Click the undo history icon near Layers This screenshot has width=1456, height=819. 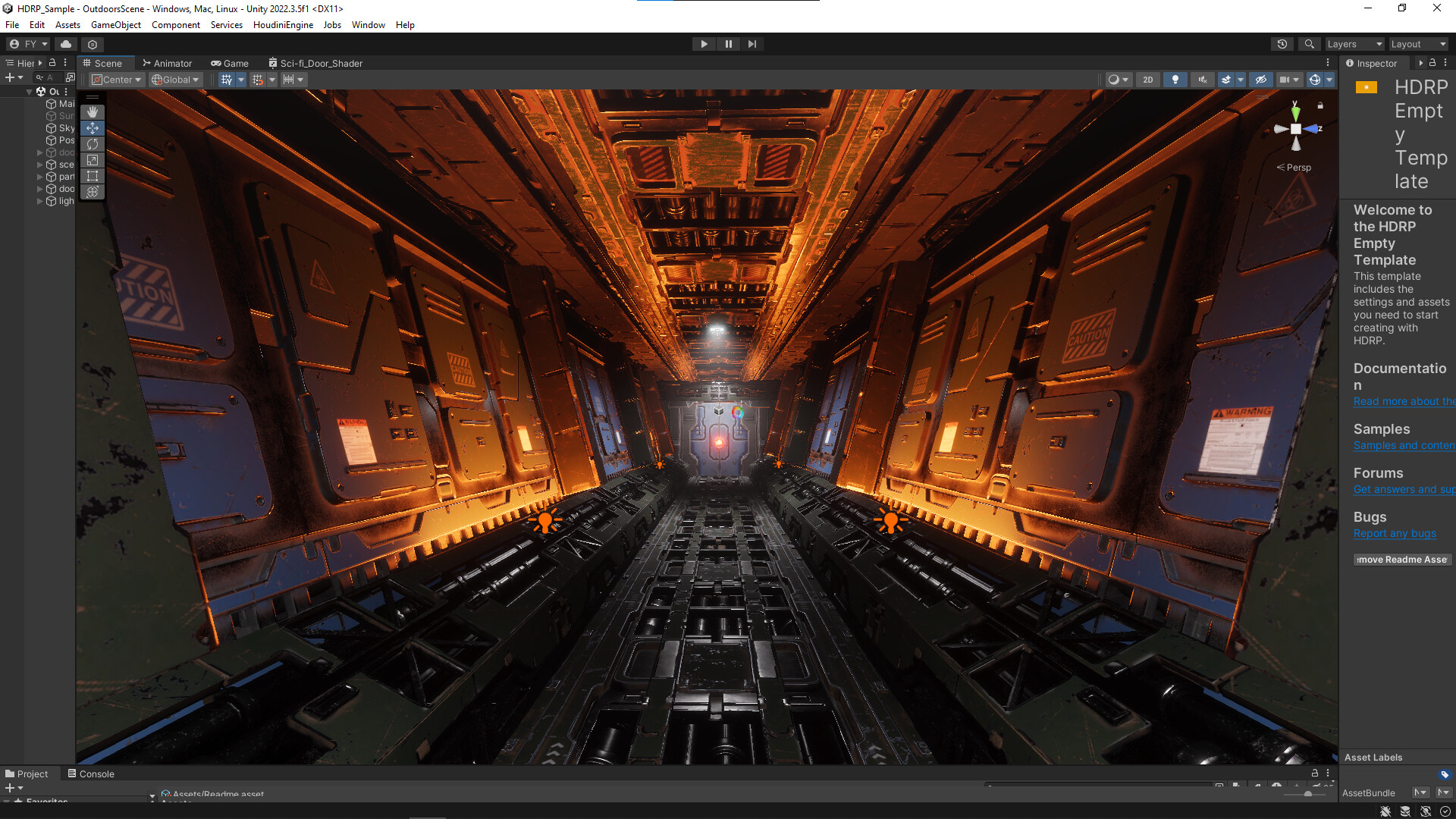point(1282,43)
